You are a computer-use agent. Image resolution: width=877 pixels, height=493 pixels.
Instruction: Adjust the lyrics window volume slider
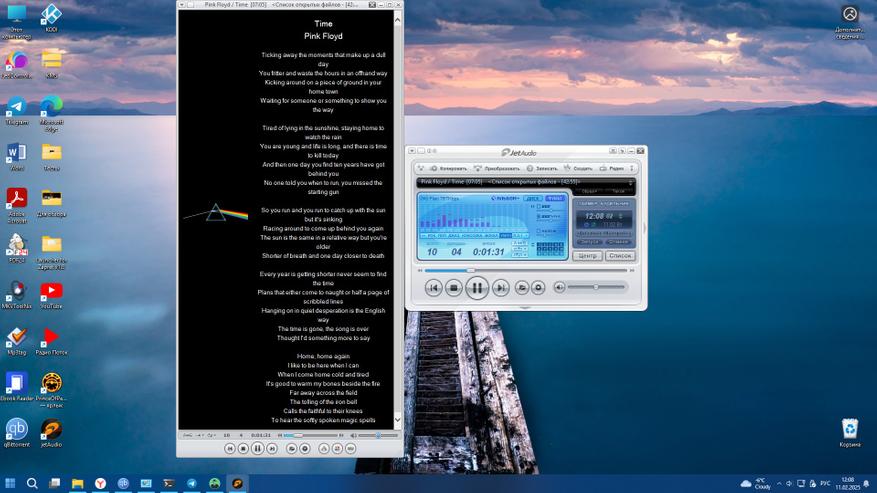tap(378, 435)
